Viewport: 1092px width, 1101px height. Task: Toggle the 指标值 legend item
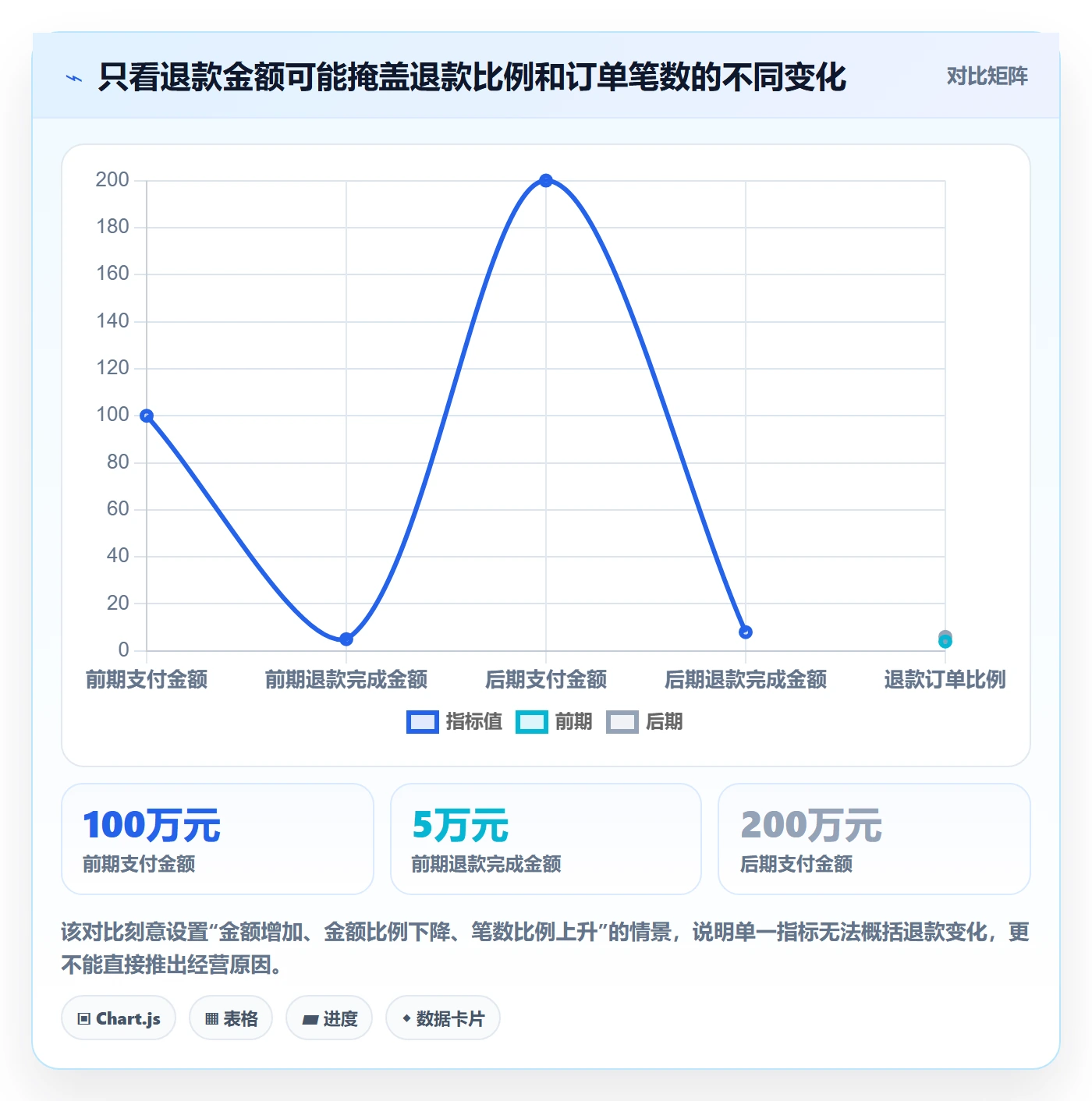click(x=455, y=722)
